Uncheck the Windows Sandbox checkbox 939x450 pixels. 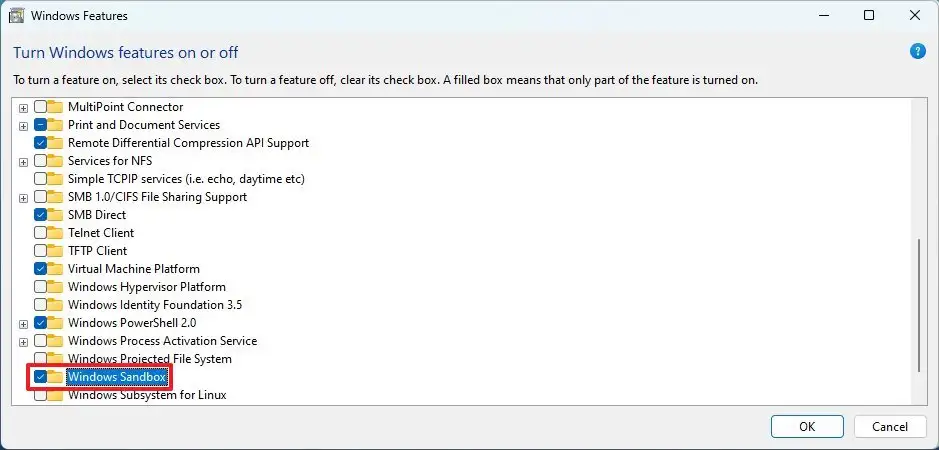coord(40,377)
